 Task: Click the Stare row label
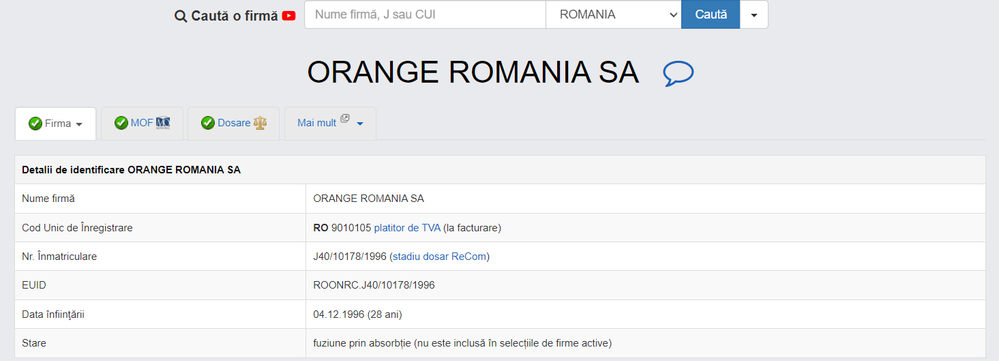[34, 343]
